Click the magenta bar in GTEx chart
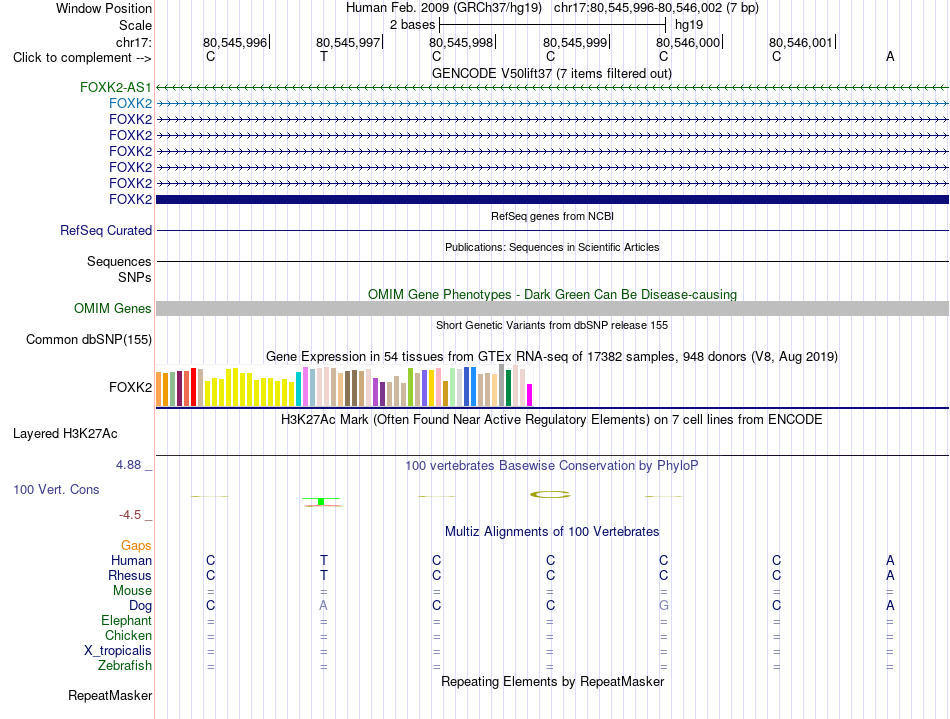The image size is (950, 719). tap(530, 395)
